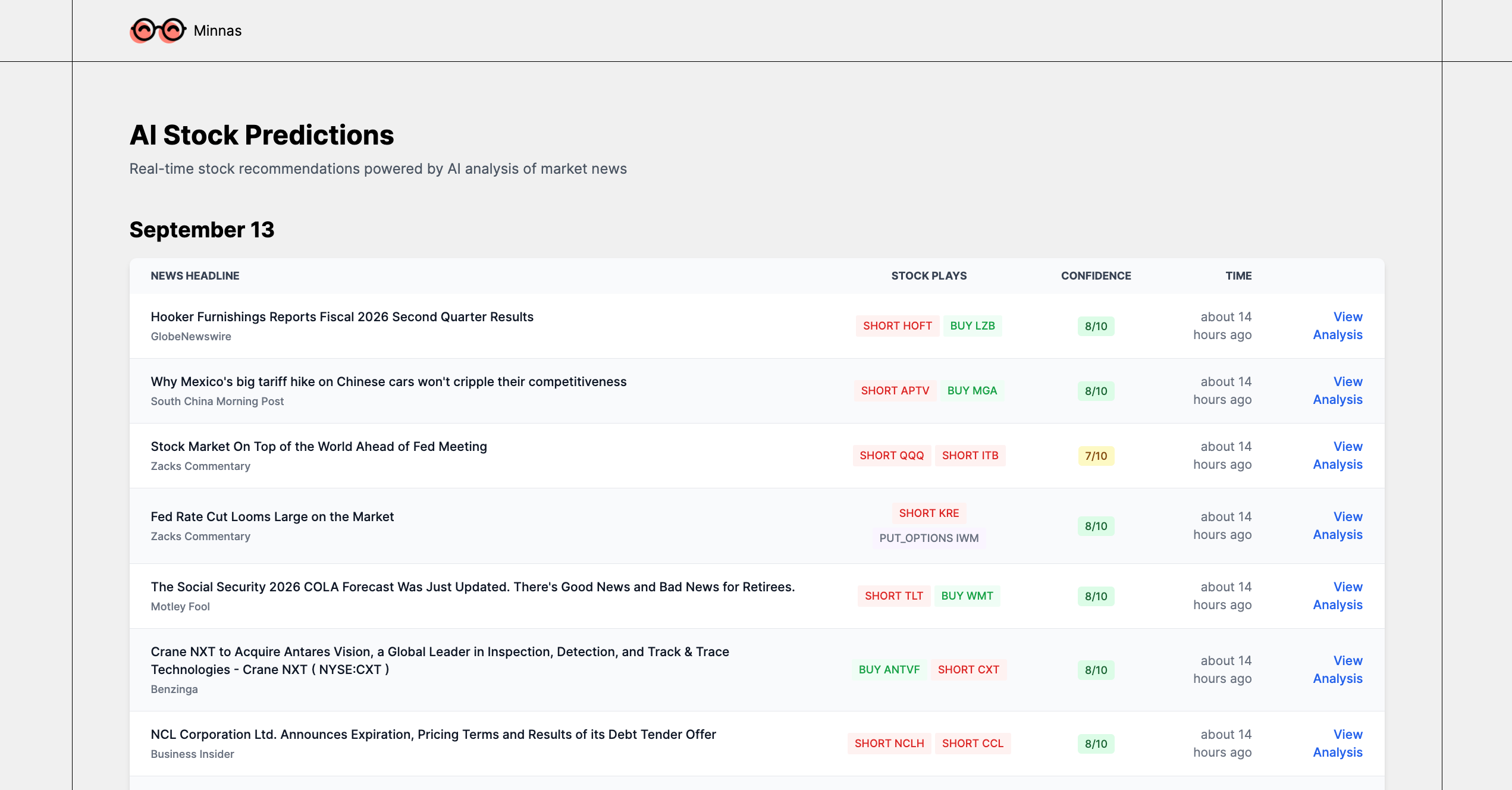Click the SHORT QQQ stock play

891,456
